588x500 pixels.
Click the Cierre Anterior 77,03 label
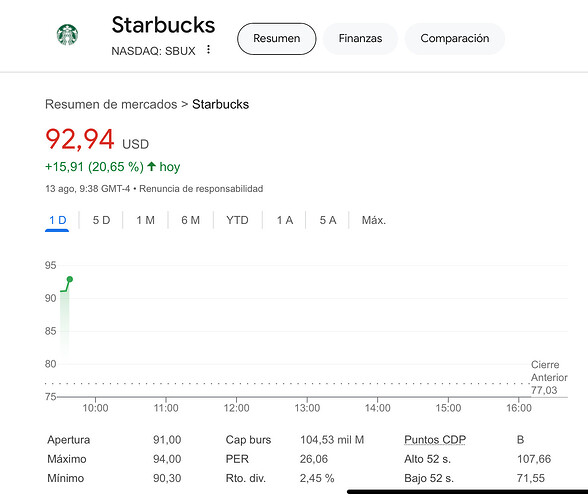point(549,377)
